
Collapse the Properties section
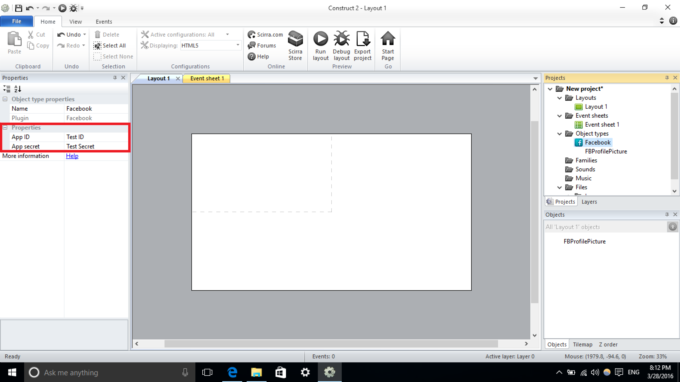click(x=5, y=127)
